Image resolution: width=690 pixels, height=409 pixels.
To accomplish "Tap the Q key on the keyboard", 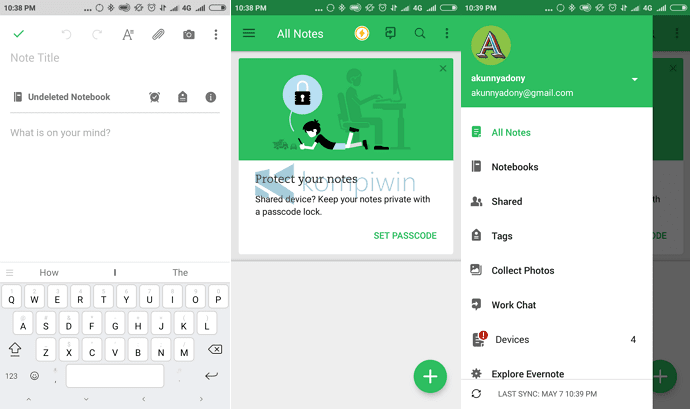I will coord(11,296).
